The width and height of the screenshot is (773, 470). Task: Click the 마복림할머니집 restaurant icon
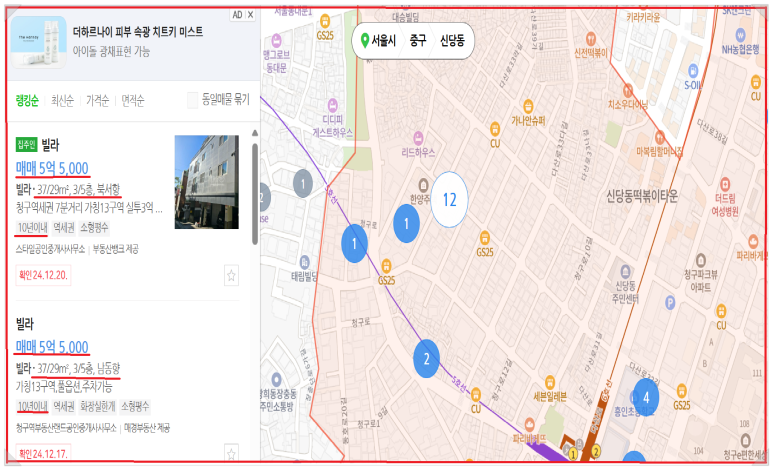tap(660, 137)
